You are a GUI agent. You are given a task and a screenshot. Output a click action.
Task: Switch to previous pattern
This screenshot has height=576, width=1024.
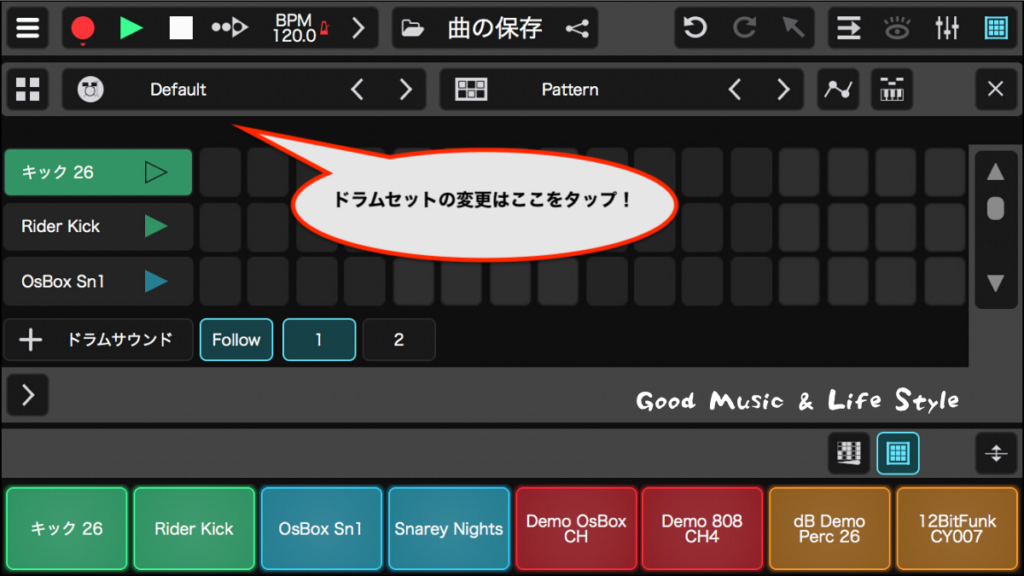pos(735,89)
